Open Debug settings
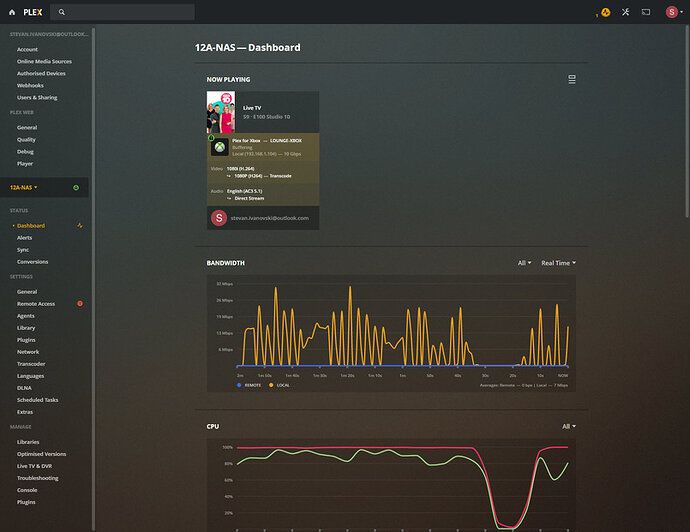Image resolution: width=690 pixels, height=532 pixels. [25, 152]
